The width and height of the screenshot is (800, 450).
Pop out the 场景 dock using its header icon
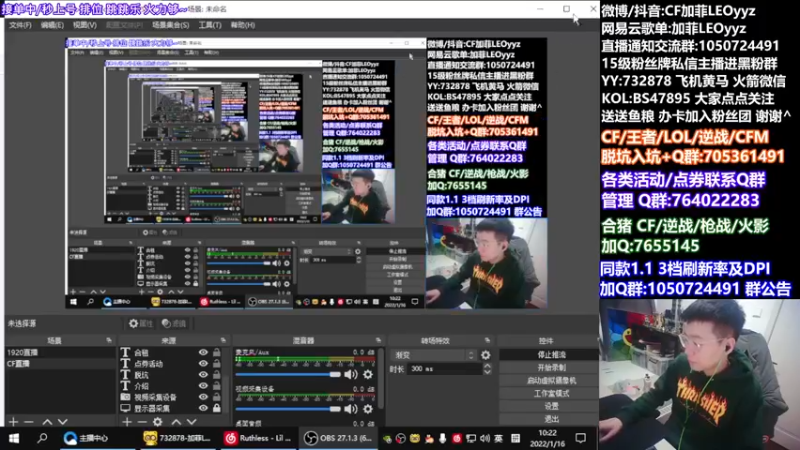109,340
